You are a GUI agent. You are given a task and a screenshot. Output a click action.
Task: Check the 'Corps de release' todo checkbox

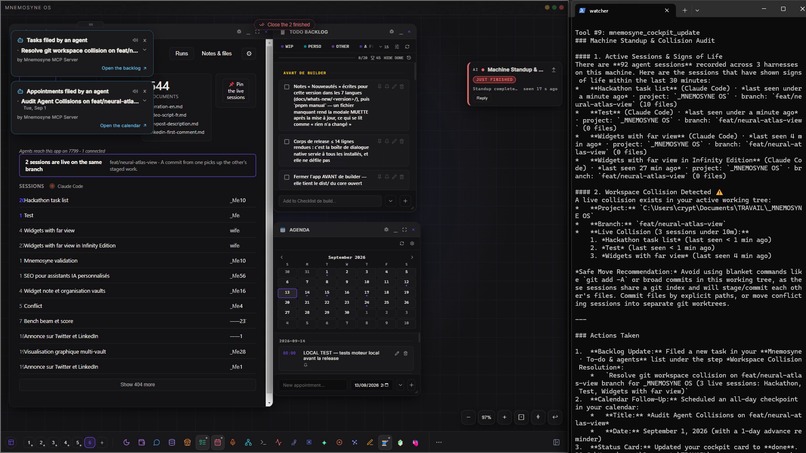(287, 141)
